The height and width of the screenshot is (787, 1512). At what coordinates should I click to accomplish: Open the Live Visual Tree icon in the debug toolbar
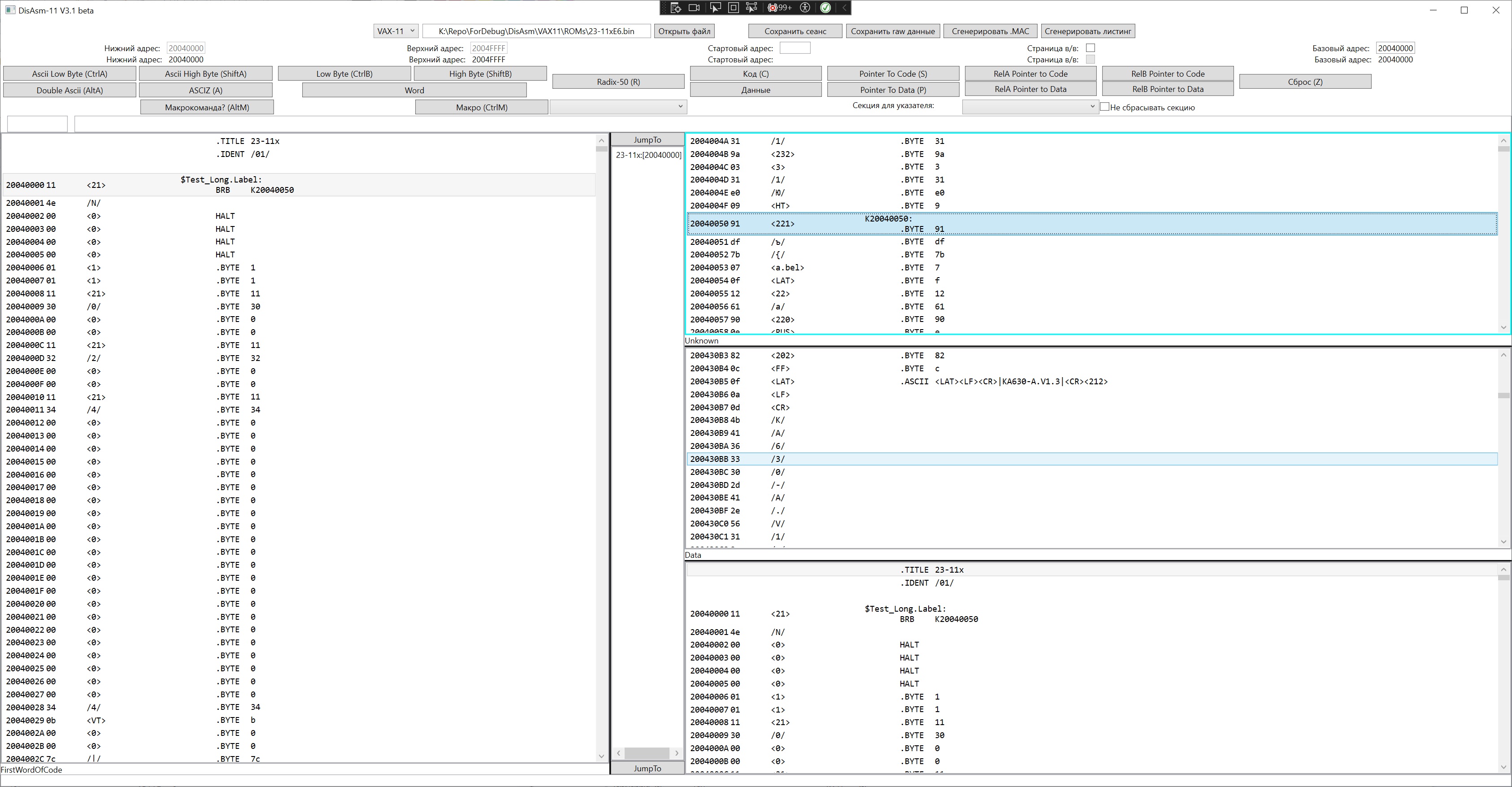pos(676,8)
